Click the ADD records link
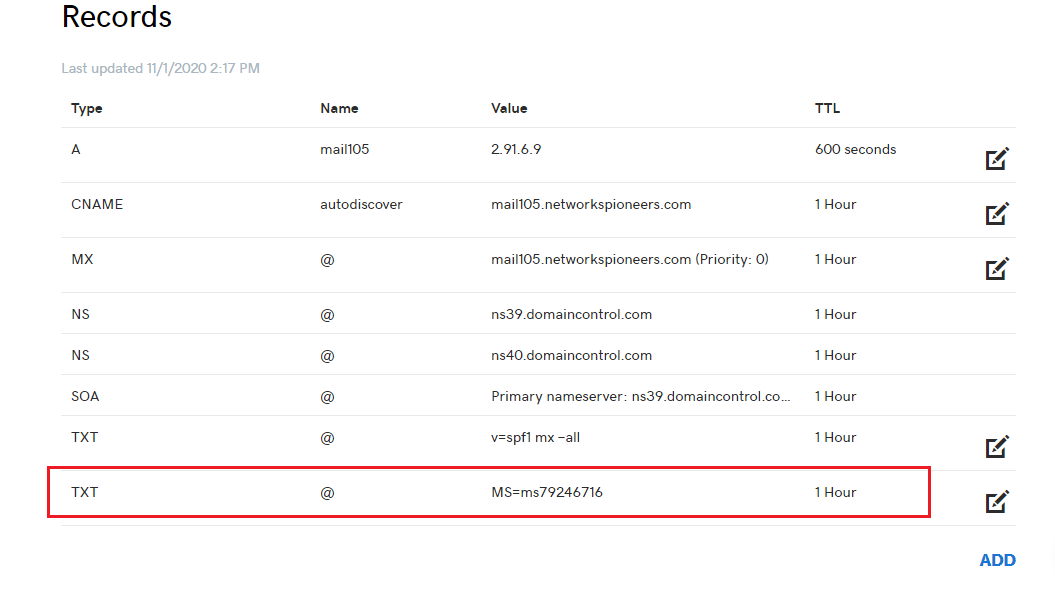 coord(997,560)
